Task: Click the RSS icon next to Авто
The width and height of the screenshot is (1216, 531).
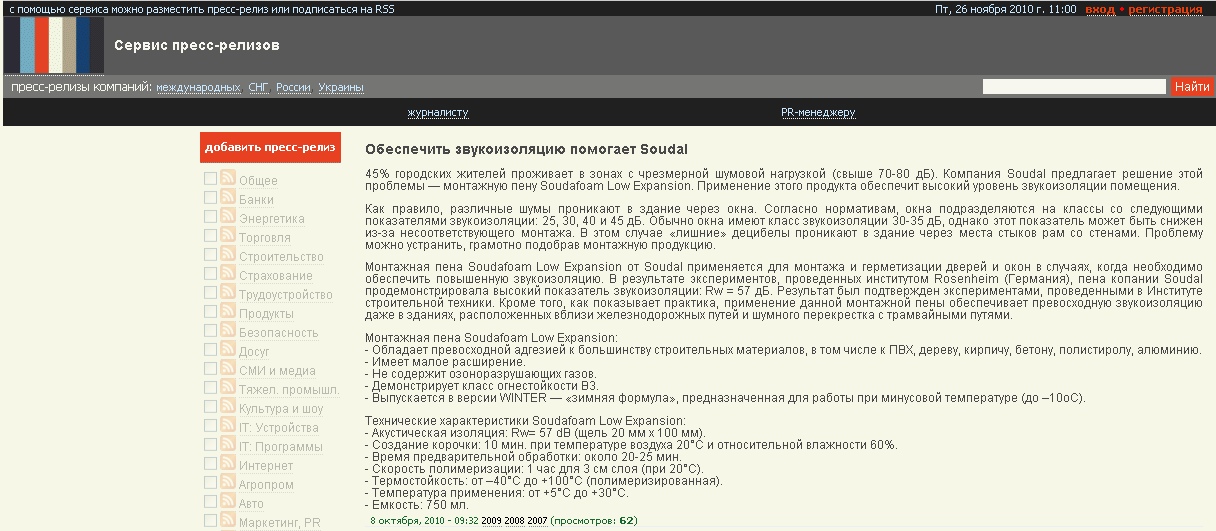Action: [228, 502]
